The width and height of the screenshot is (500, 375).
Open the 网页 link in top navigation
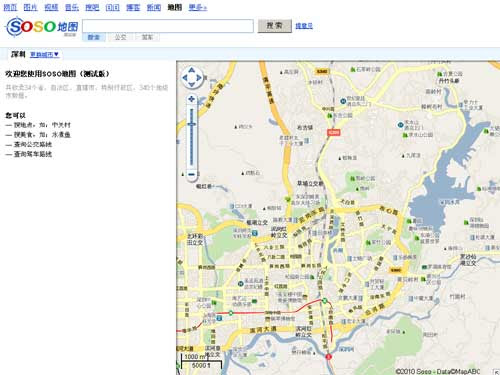click(10, 7)
